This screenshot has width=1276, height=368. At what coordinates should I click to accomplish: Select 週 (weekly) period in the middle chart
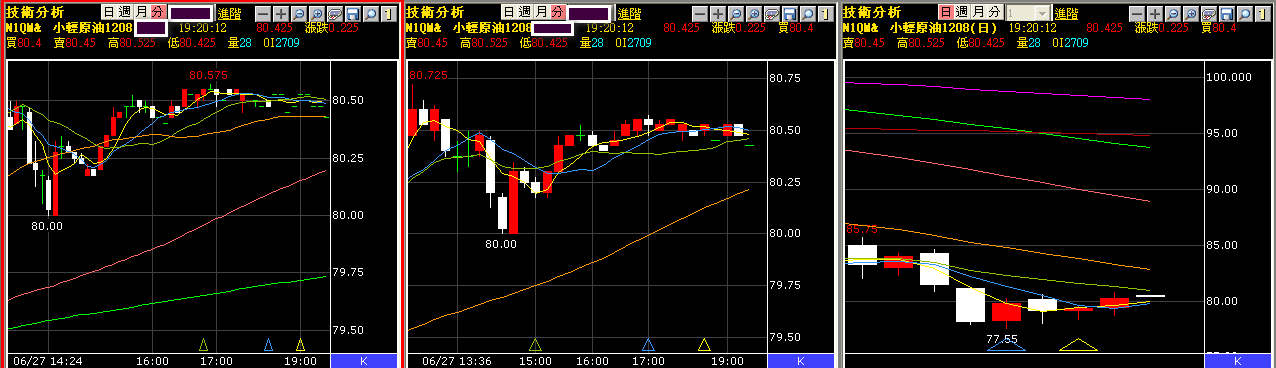[526, 12]
